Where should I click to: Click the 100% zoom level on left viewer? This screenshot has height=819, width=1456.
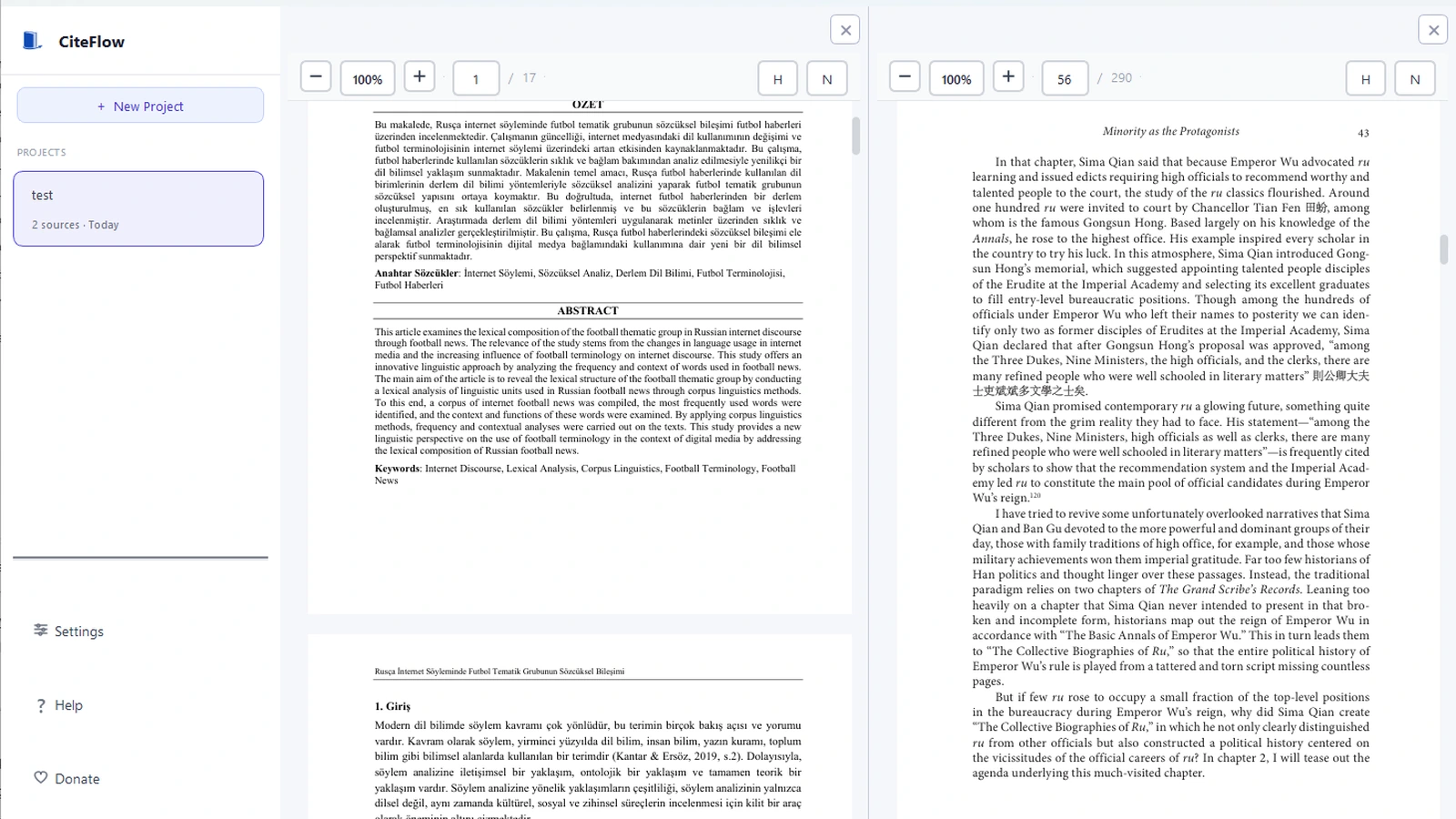[x=367, y=78]
